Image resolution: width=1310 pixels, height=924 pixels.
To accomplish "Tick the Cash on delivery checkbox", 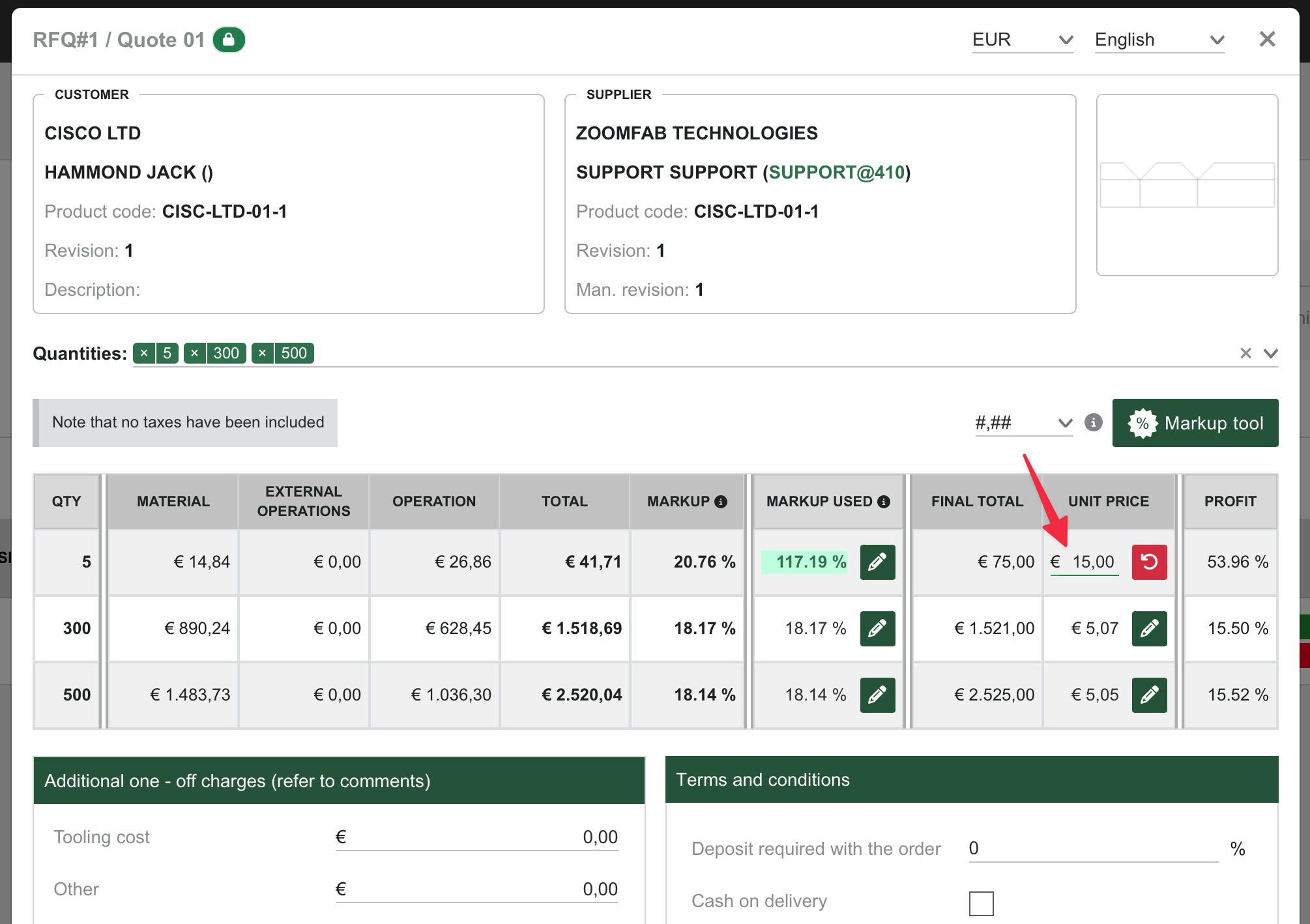I will pyautogui.click(x=981, y=903).
